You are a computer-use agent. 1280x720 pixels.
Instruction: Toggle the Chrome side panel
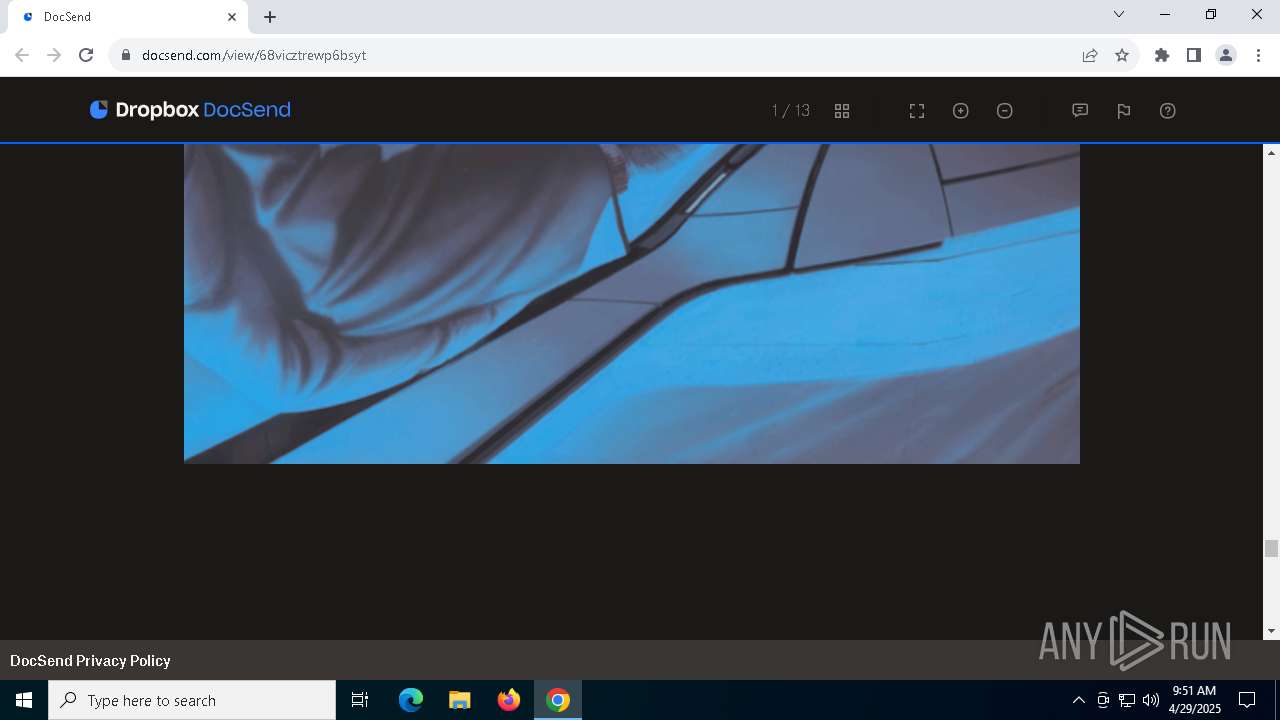1194,55
